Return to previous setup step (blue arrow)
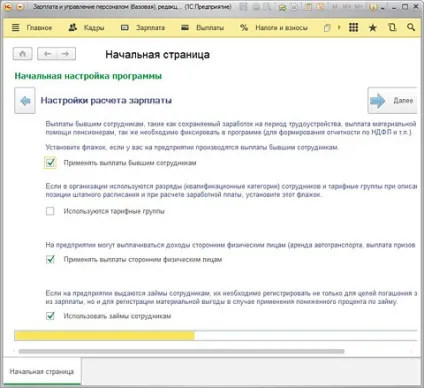The width and height of the screenshot is (424, 388). tap(25, 101)
